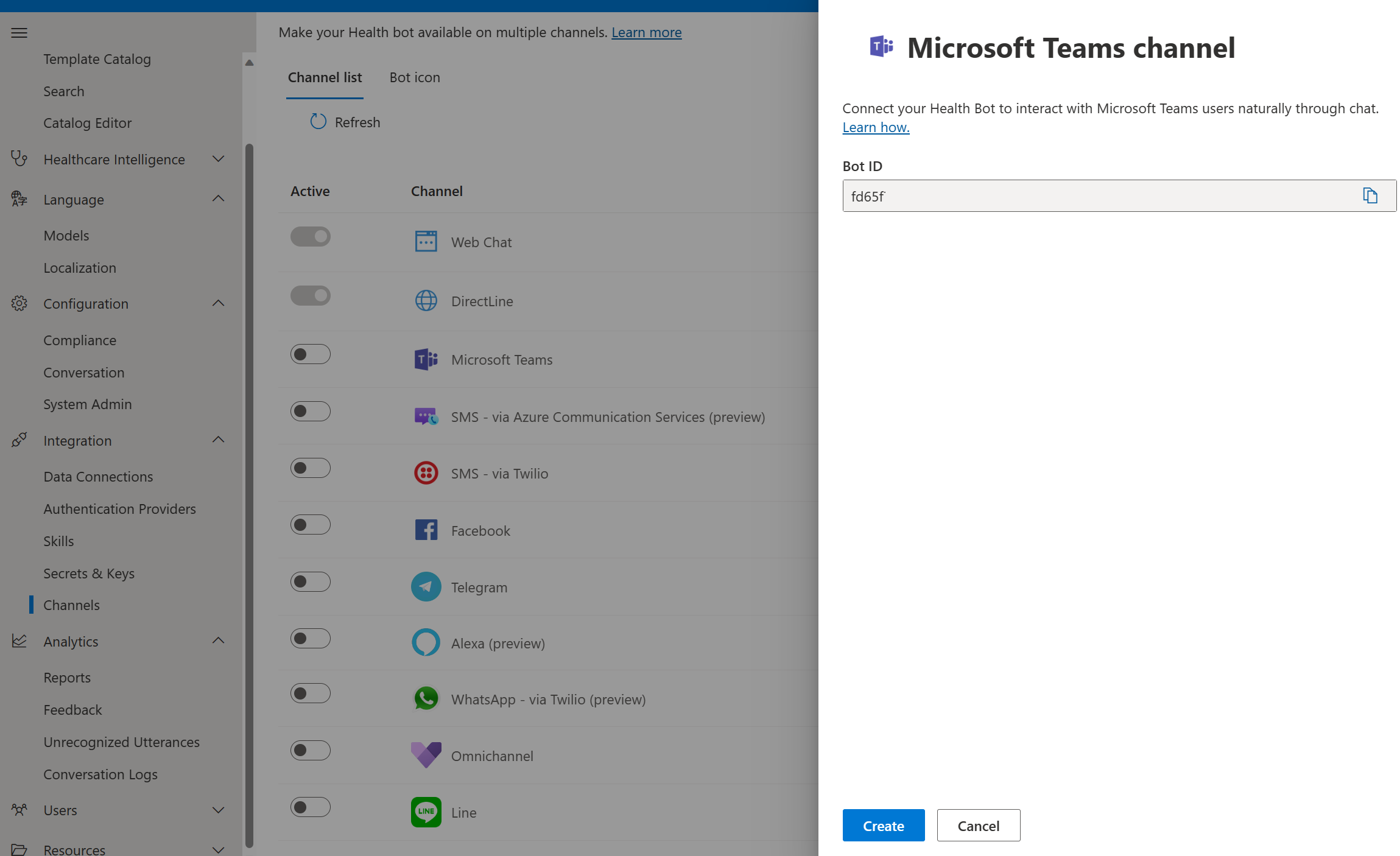1400x856 pixels.
Task: Toggle the Web Chat active switch
Action: (311, 236)
